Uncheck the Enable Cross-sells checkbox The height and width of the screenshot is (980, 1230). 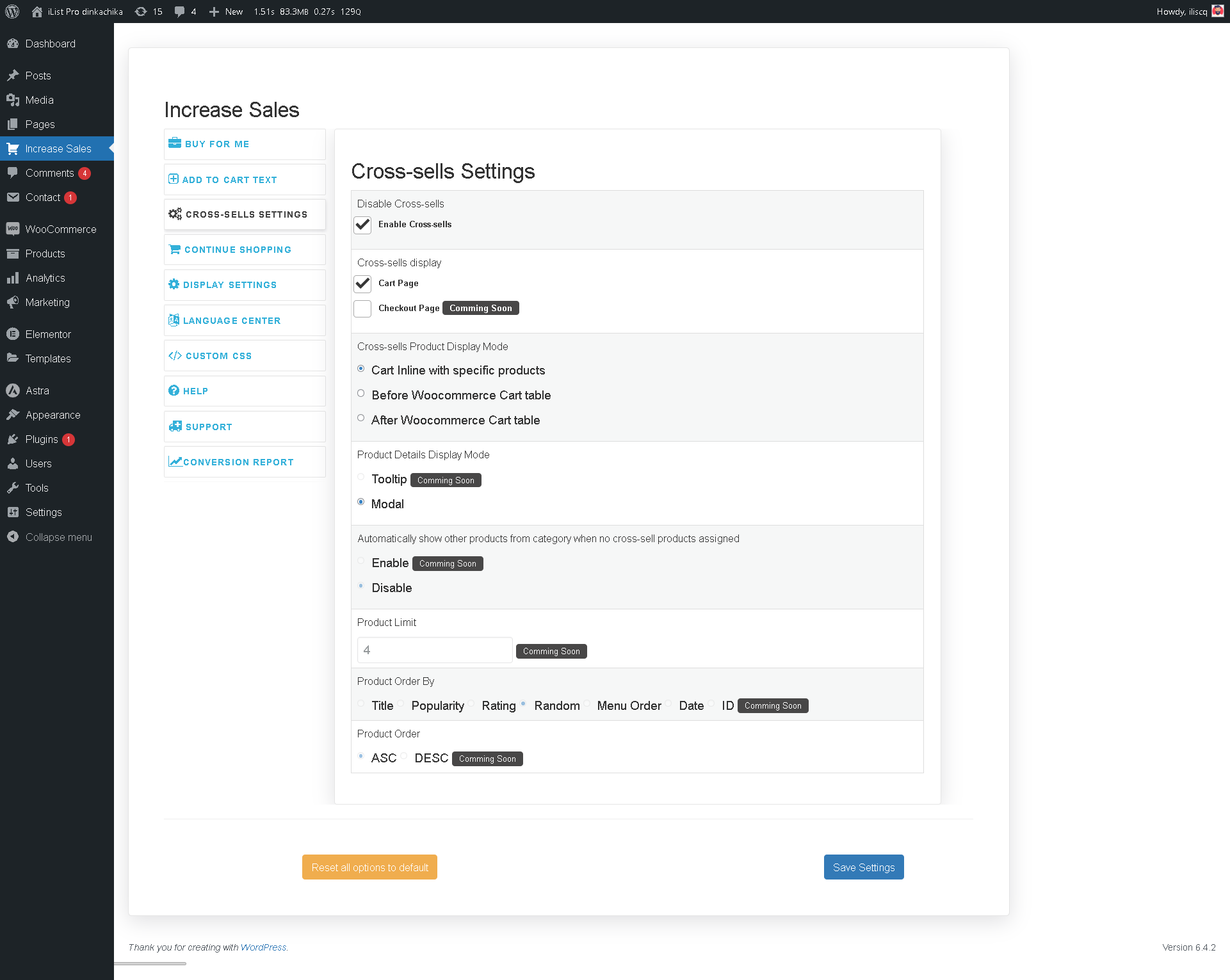(x=362, y=225)
